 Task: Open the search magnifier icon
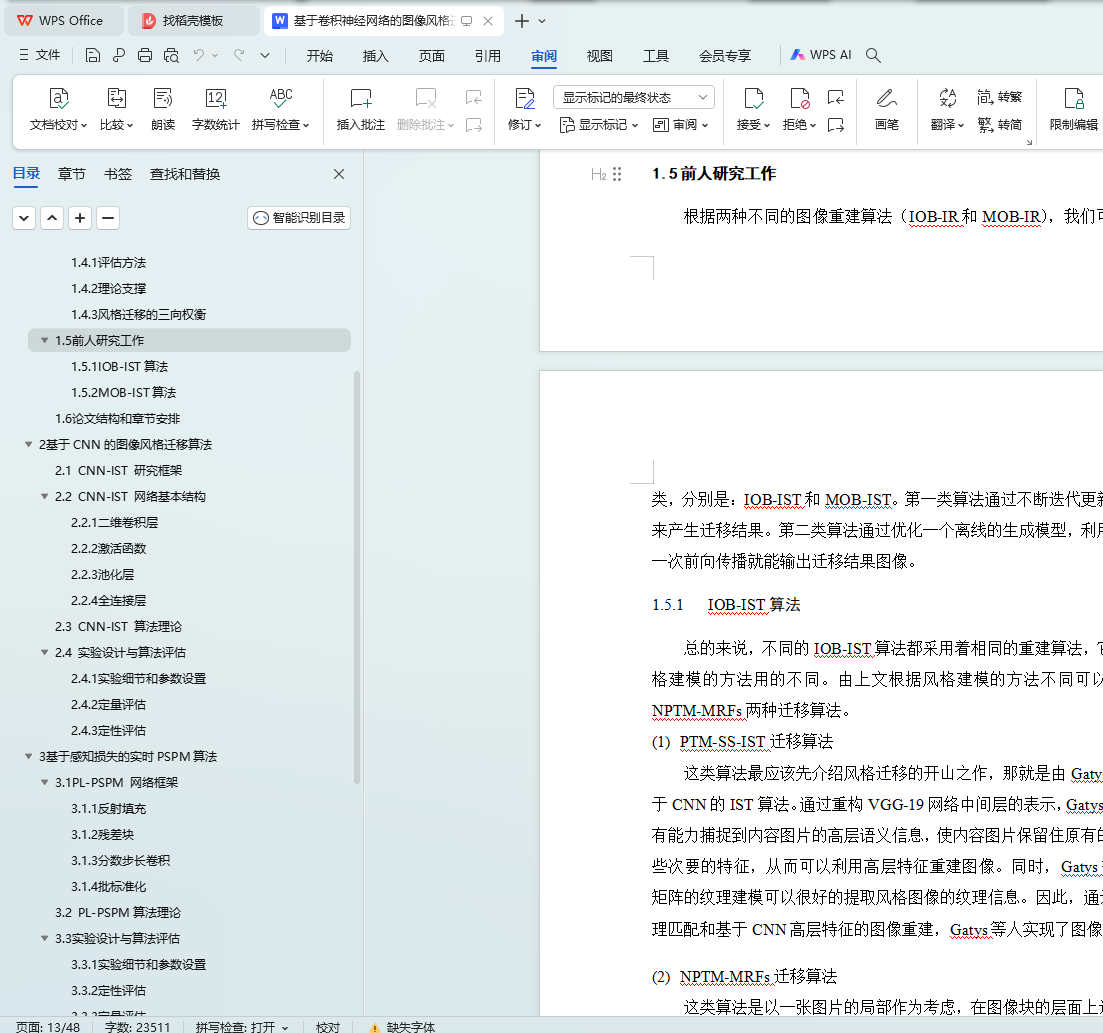[873, 55]
